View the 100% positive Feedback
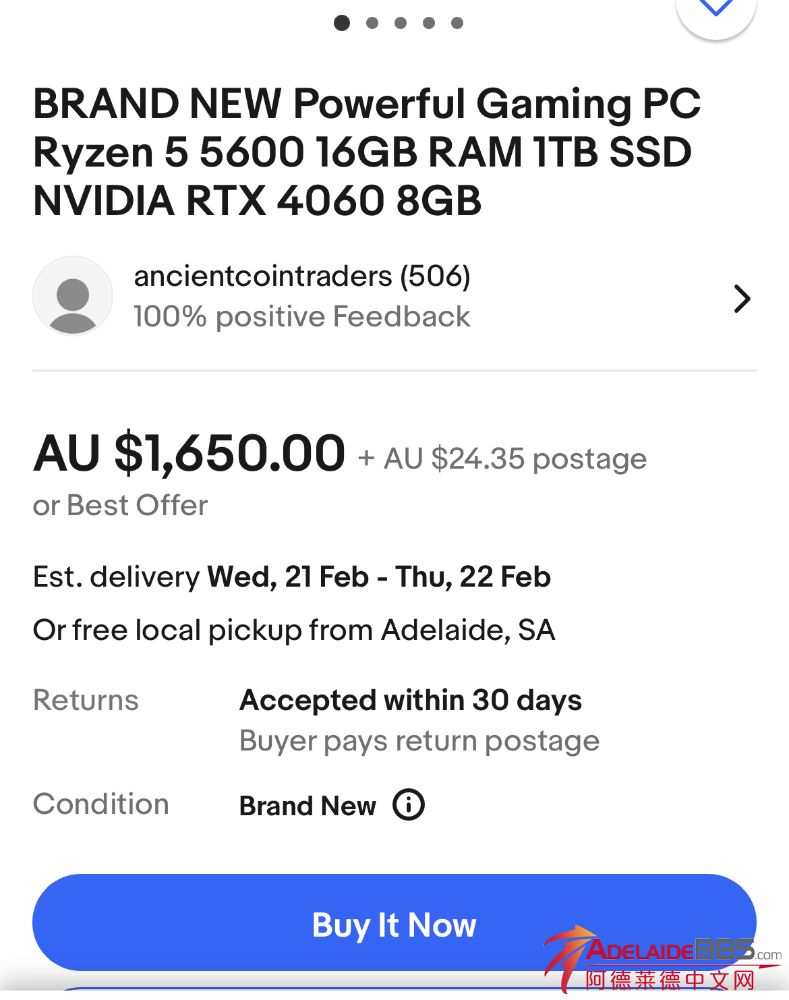Screen dimensions: 789x1000 coord(301,317)
